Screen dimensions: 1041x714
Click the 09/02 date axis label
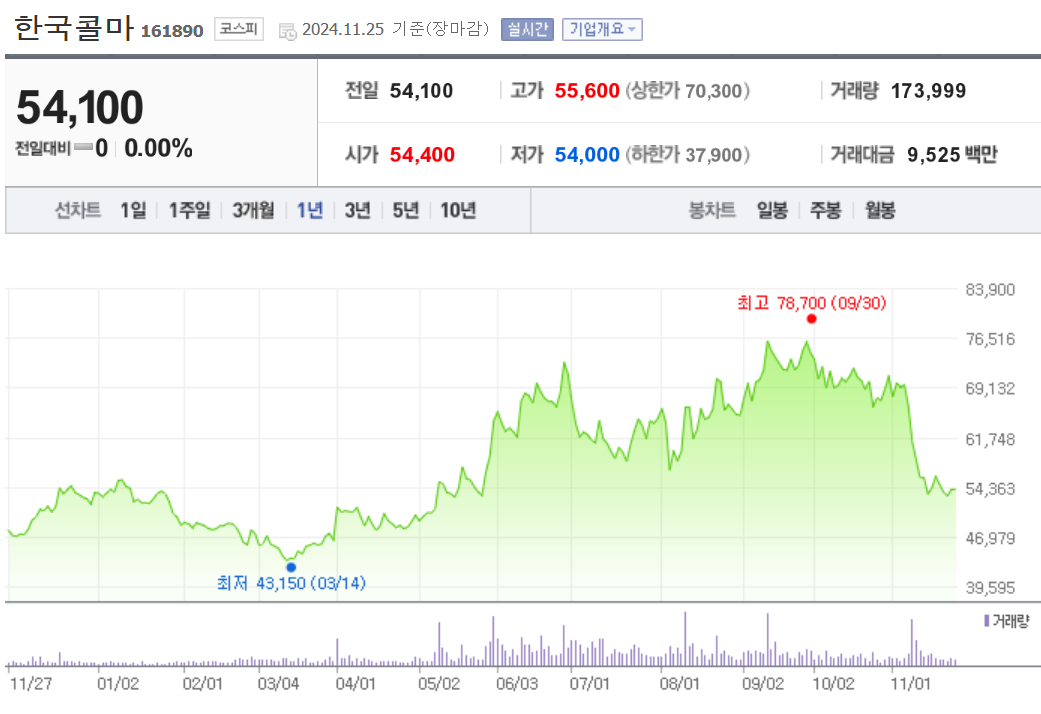pyautogui.click(x=763, y=683)
